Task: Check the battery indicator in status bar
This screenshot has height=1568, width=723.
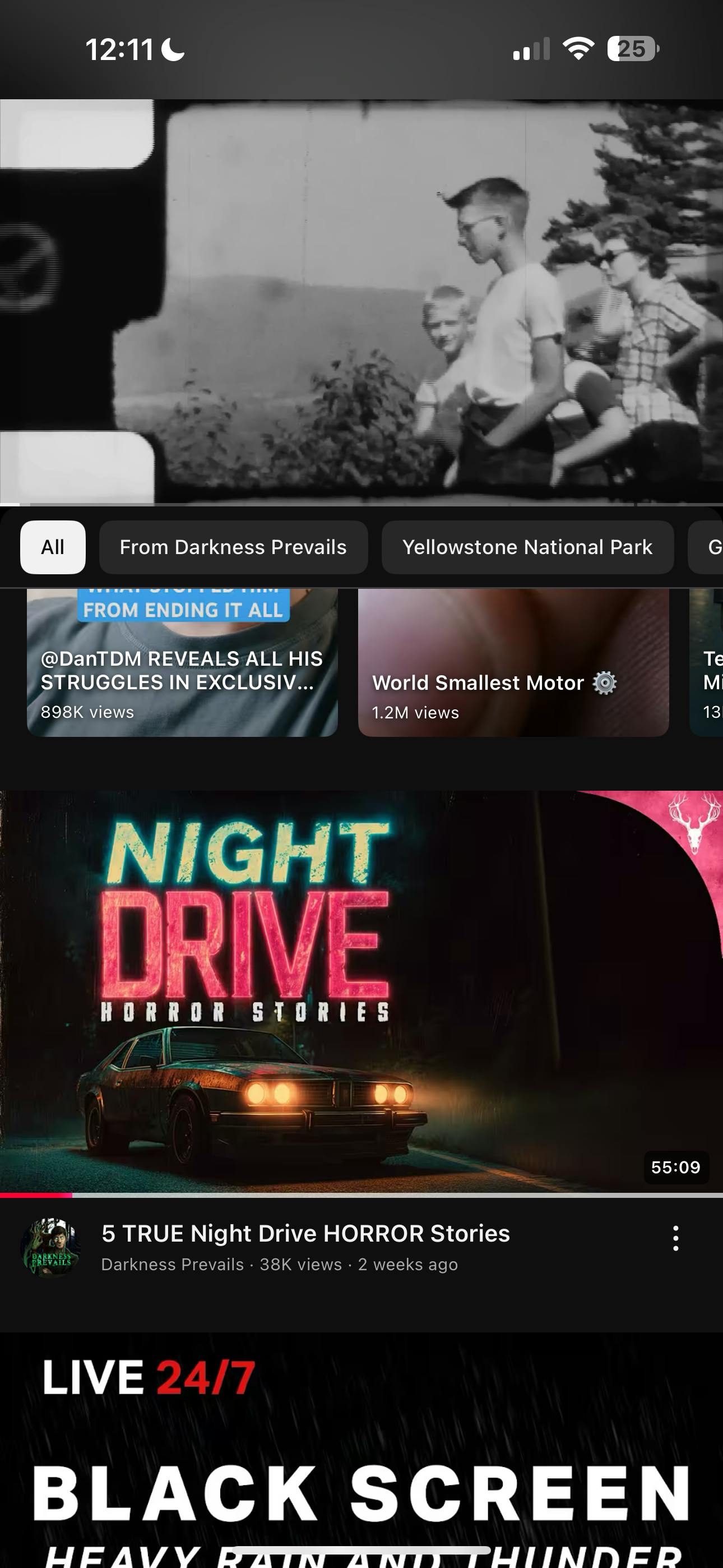Action: point(633,49)
